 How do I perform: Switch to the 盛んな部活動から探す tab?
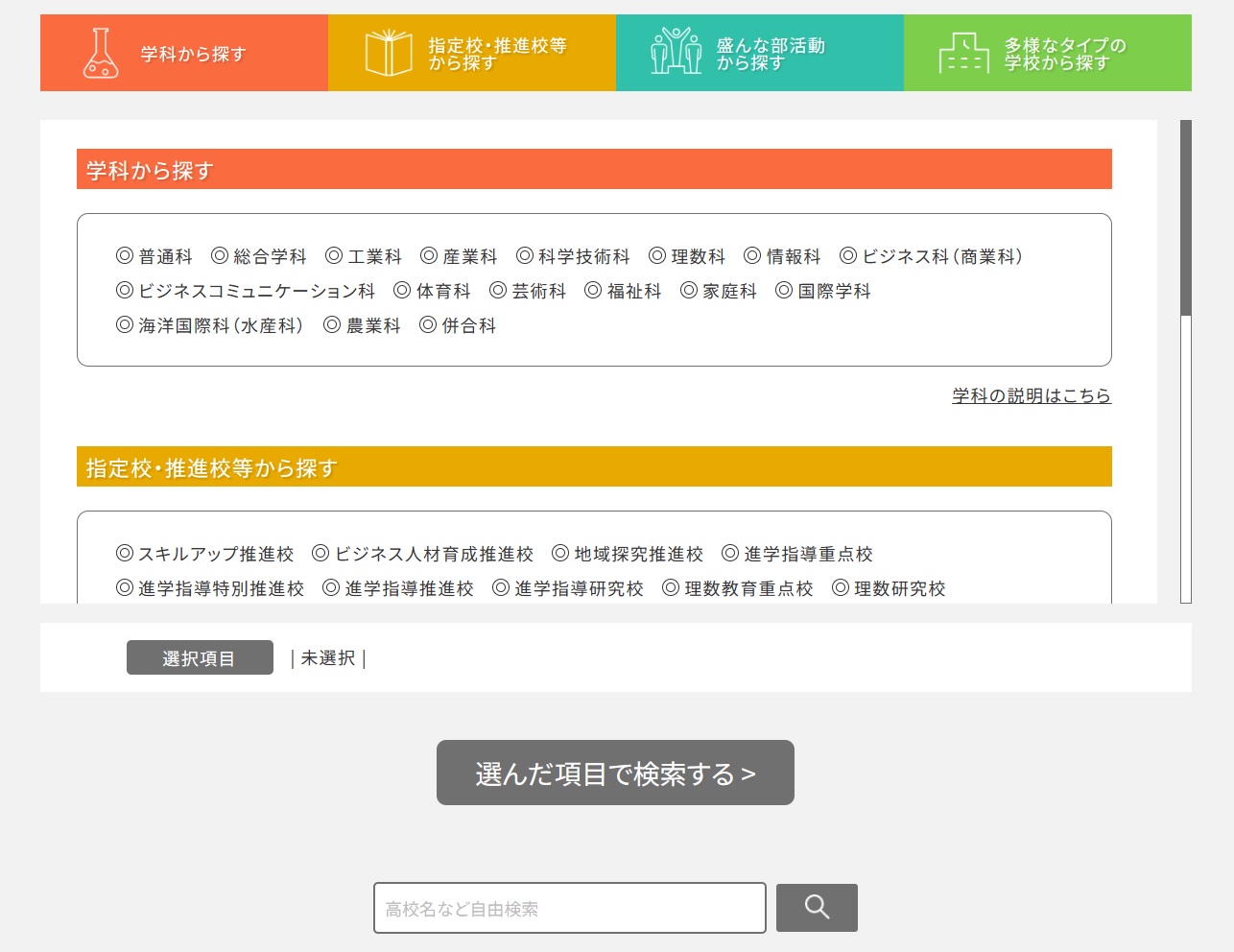(759, 52)
